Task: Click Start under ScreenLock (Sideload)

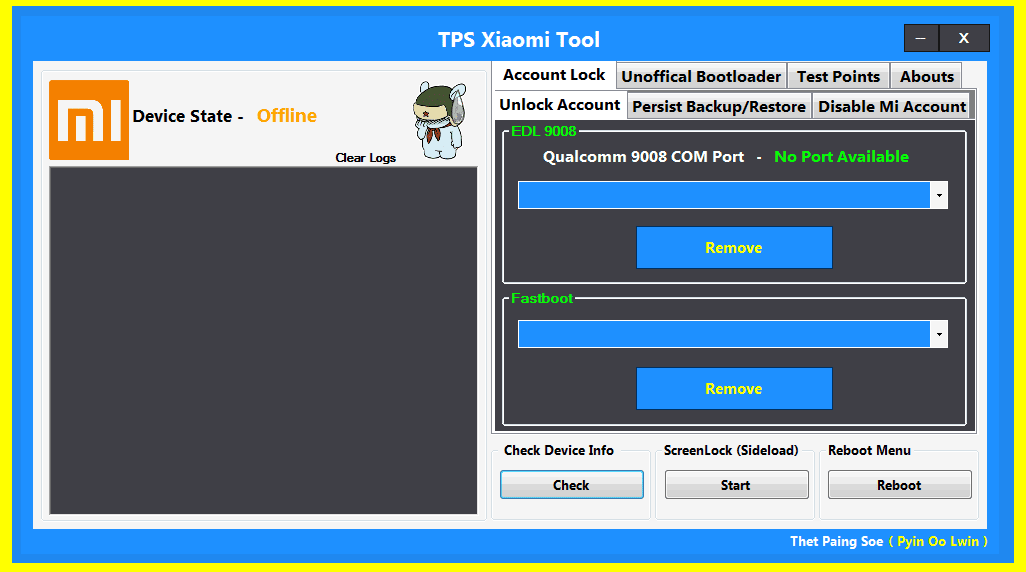Action: pos(736,485)
